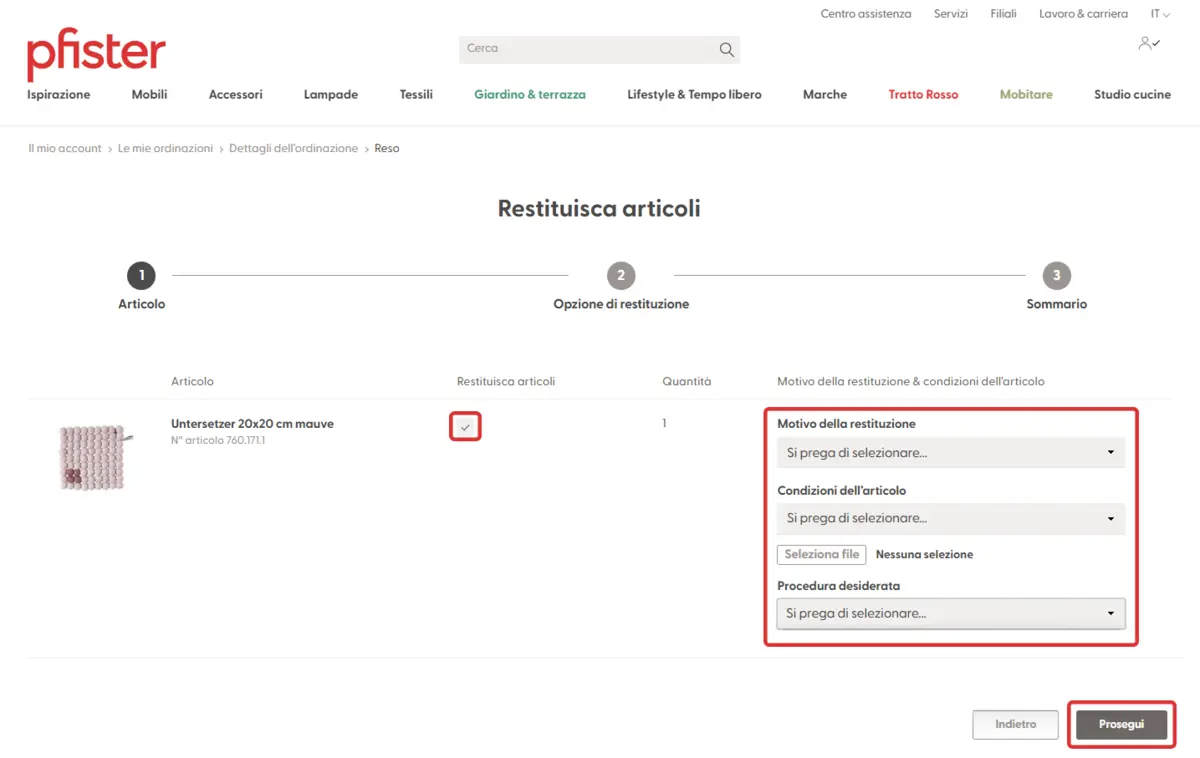
Task: Open the IT language selector
Action: [1159, 14]
